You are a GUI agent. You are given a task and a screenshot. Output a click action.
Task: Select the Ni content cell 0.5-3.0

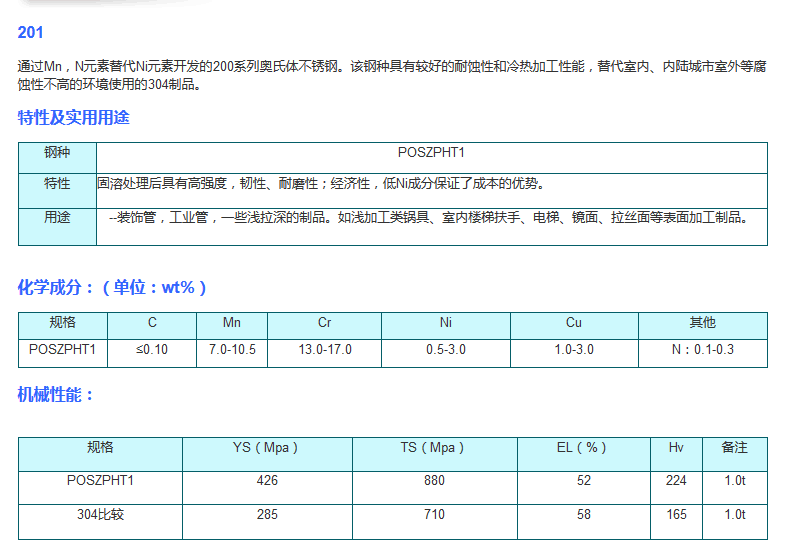click(x=445, y=350)
